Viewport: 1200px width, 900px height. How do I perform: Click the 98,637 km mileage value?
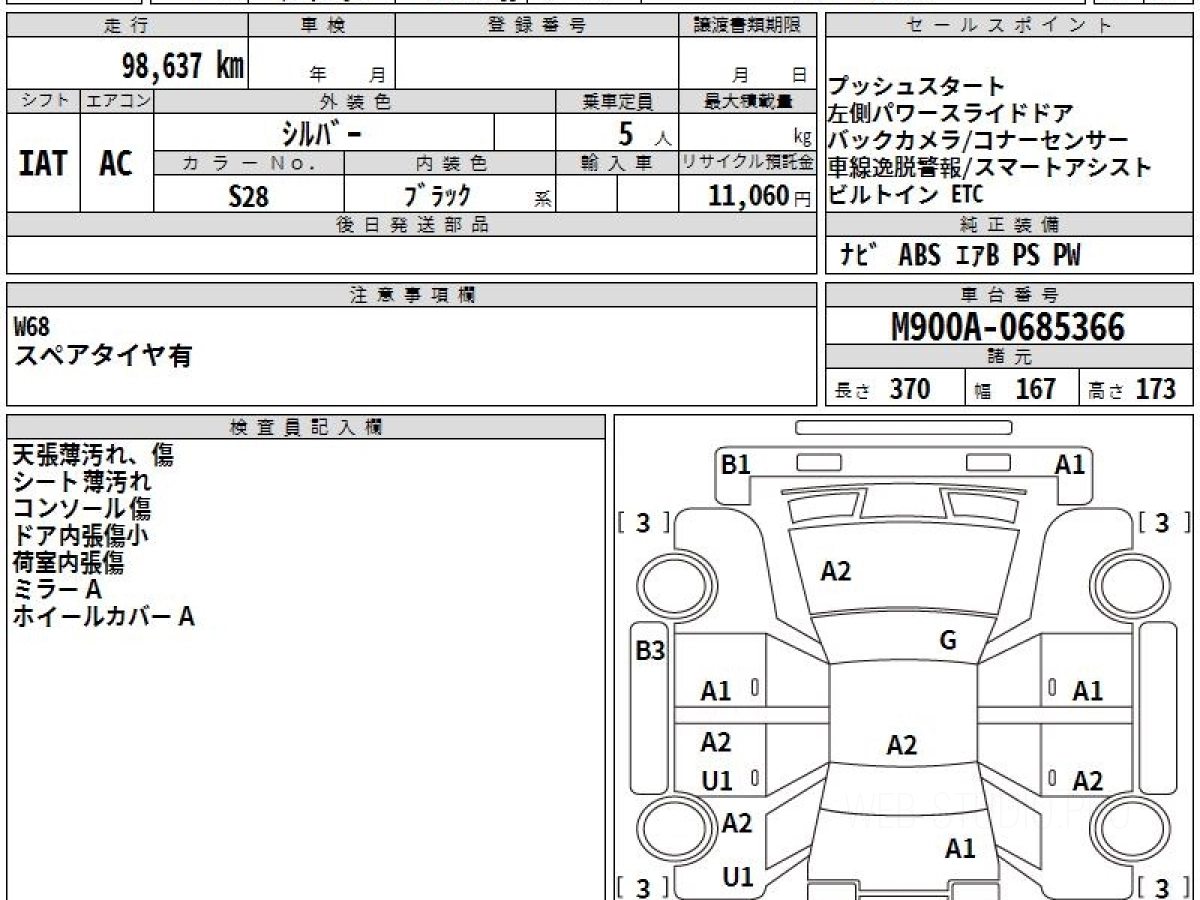click(182, 67)
